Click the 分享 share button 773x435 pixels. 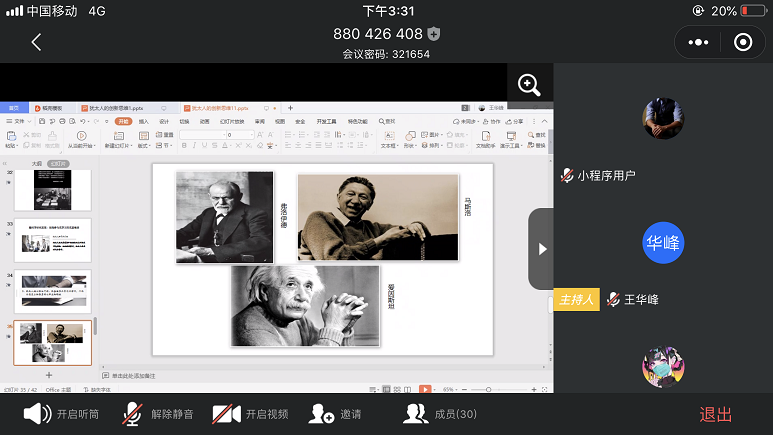click(x=514, y=121)
